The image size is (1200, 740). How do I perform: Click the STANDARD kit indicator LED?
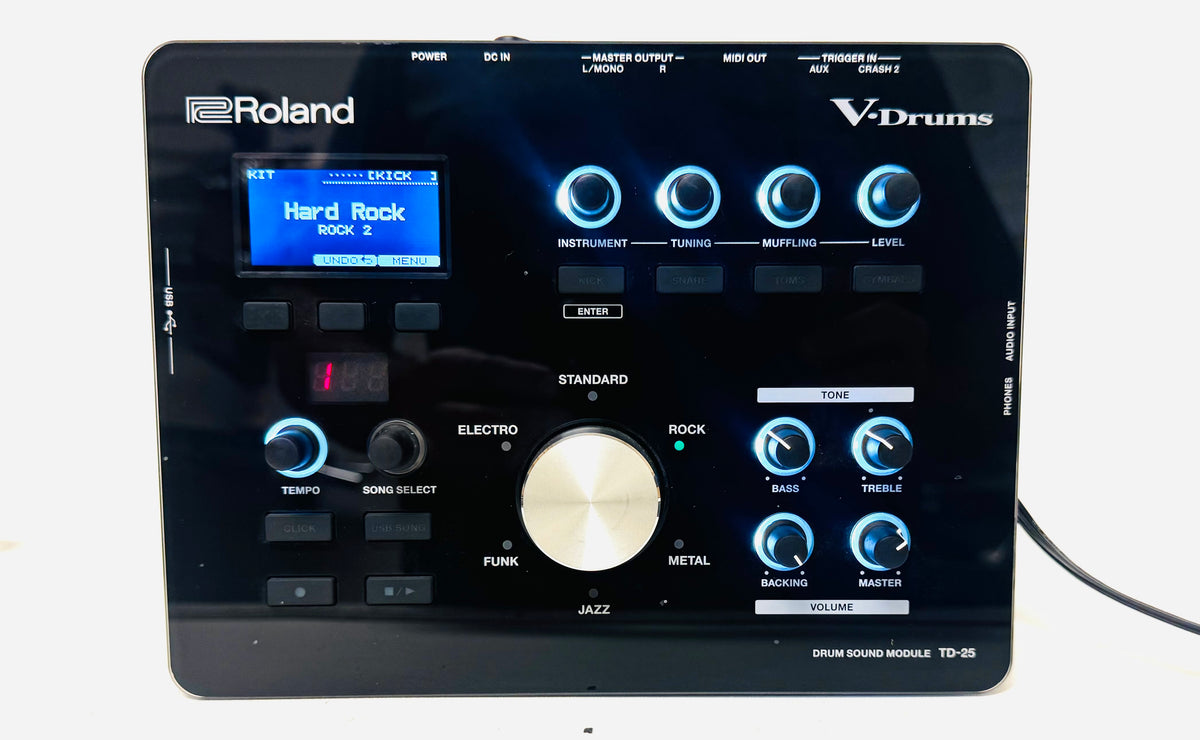(x=593, y=396)
